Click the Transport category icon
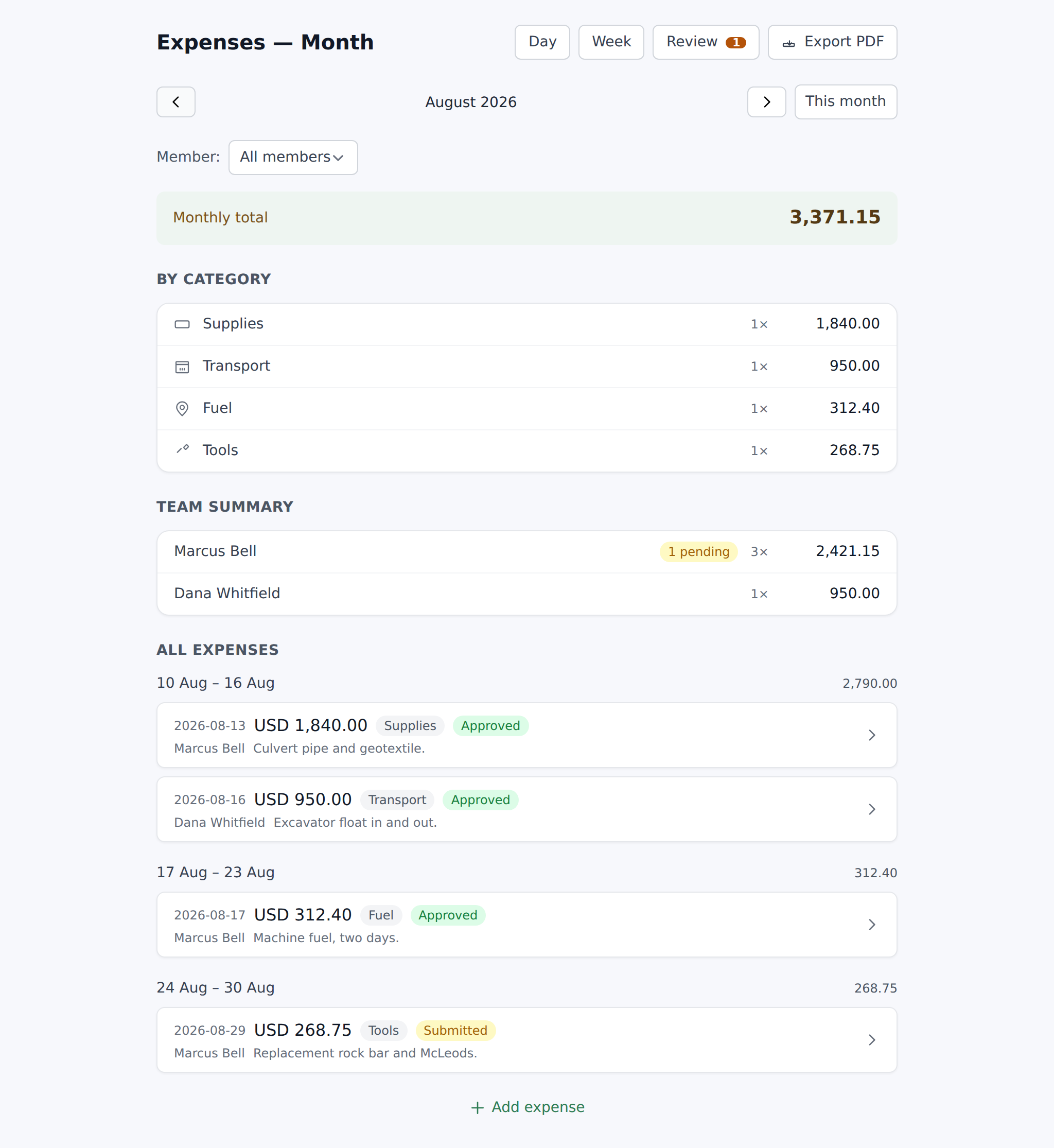This screenshot has height=1148, width=1054. click(182, 367)
